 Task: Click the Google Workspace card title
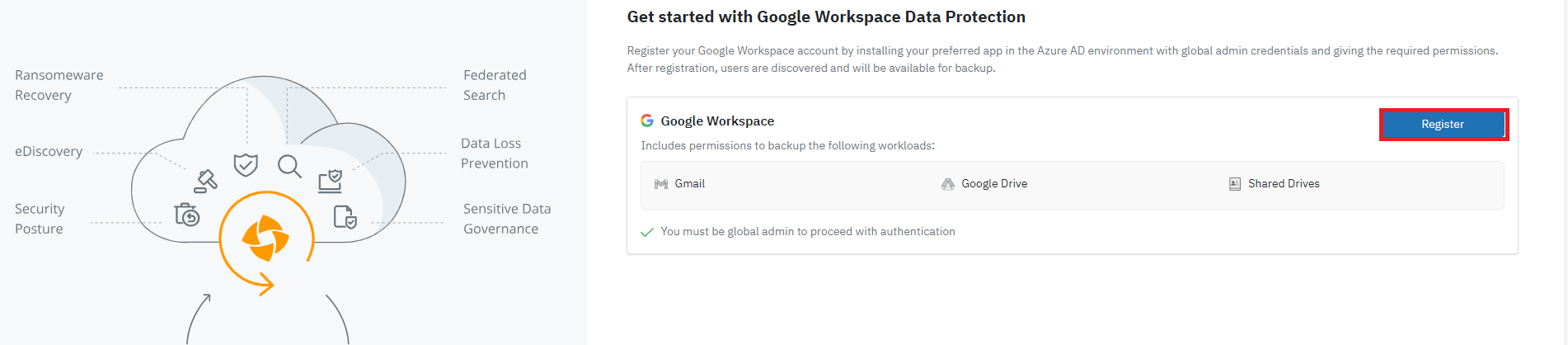click(x=717, y=121)
